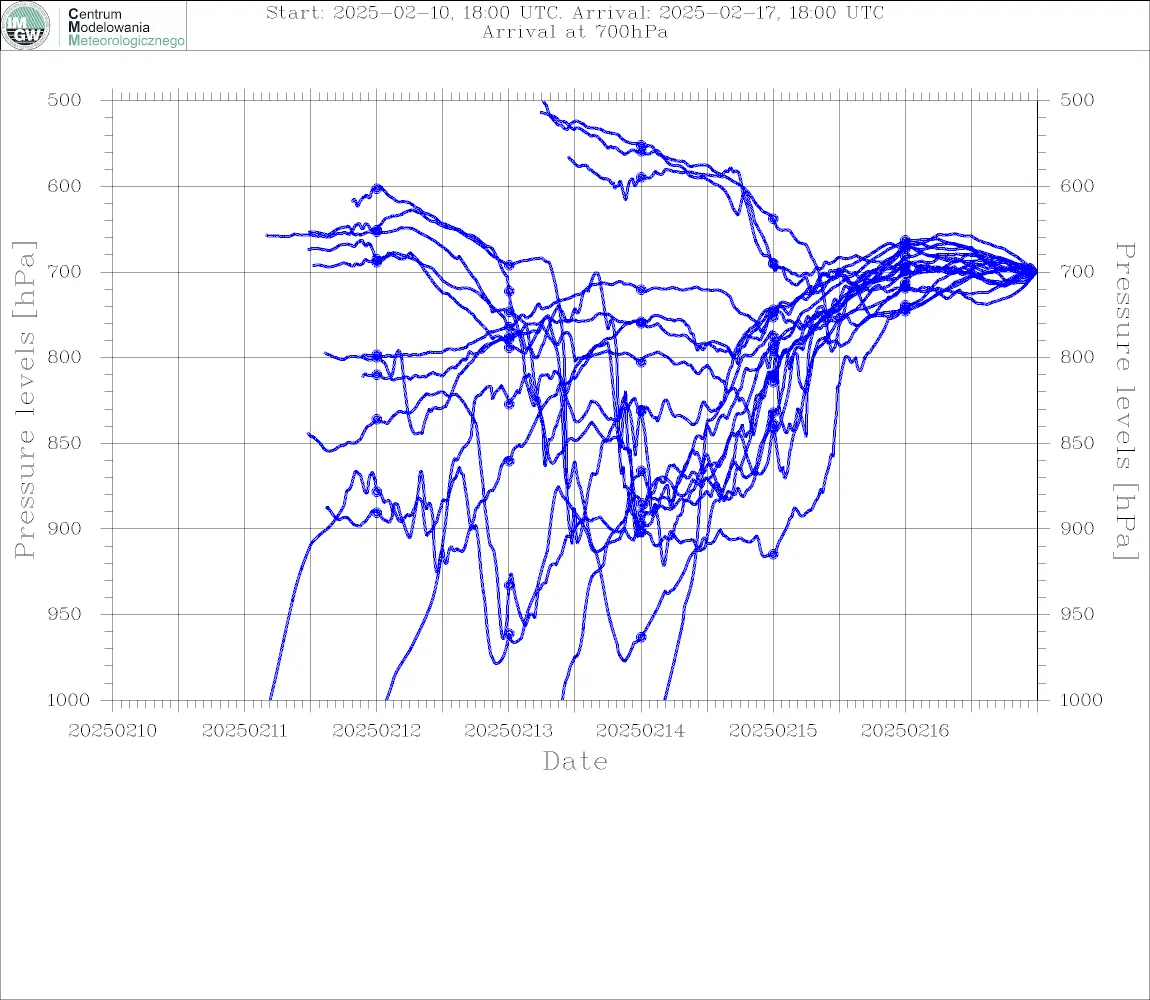Click the left axis label 900

[x=65, y=528]
